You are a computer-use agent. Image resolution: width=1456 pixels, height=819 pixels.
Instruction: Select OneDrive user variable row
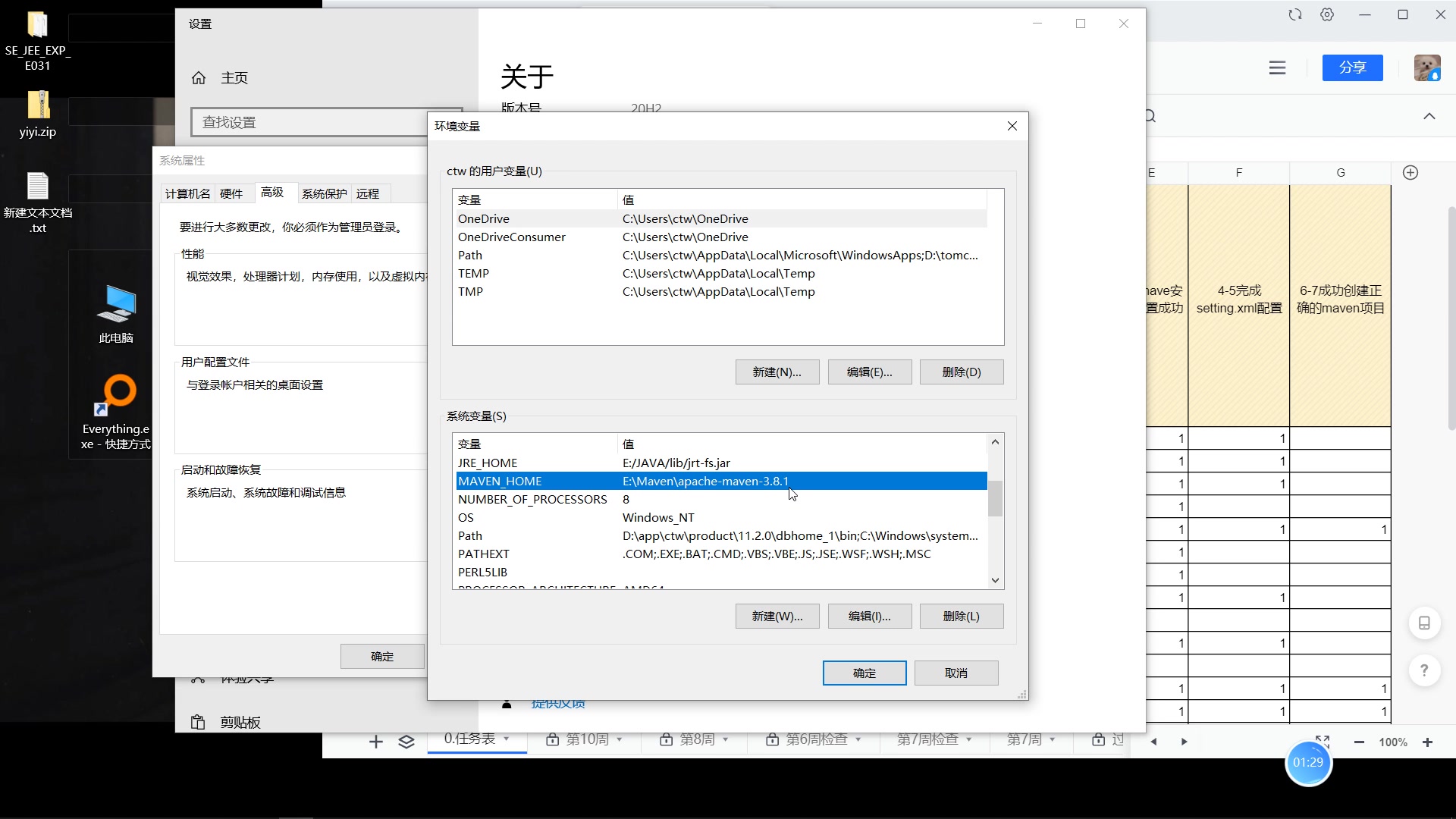[720, 218]
